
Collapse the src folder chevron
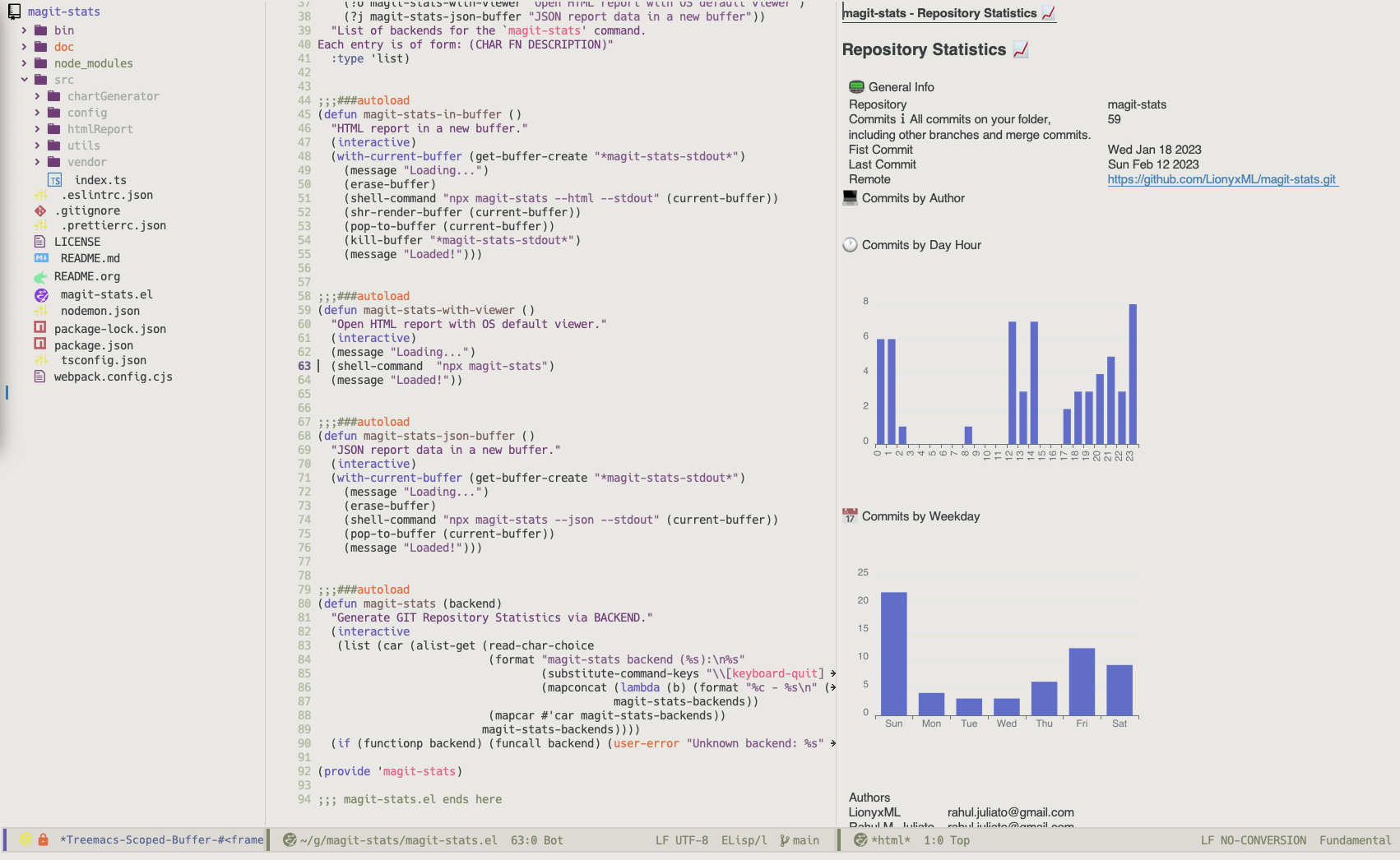tap(24, 80)
